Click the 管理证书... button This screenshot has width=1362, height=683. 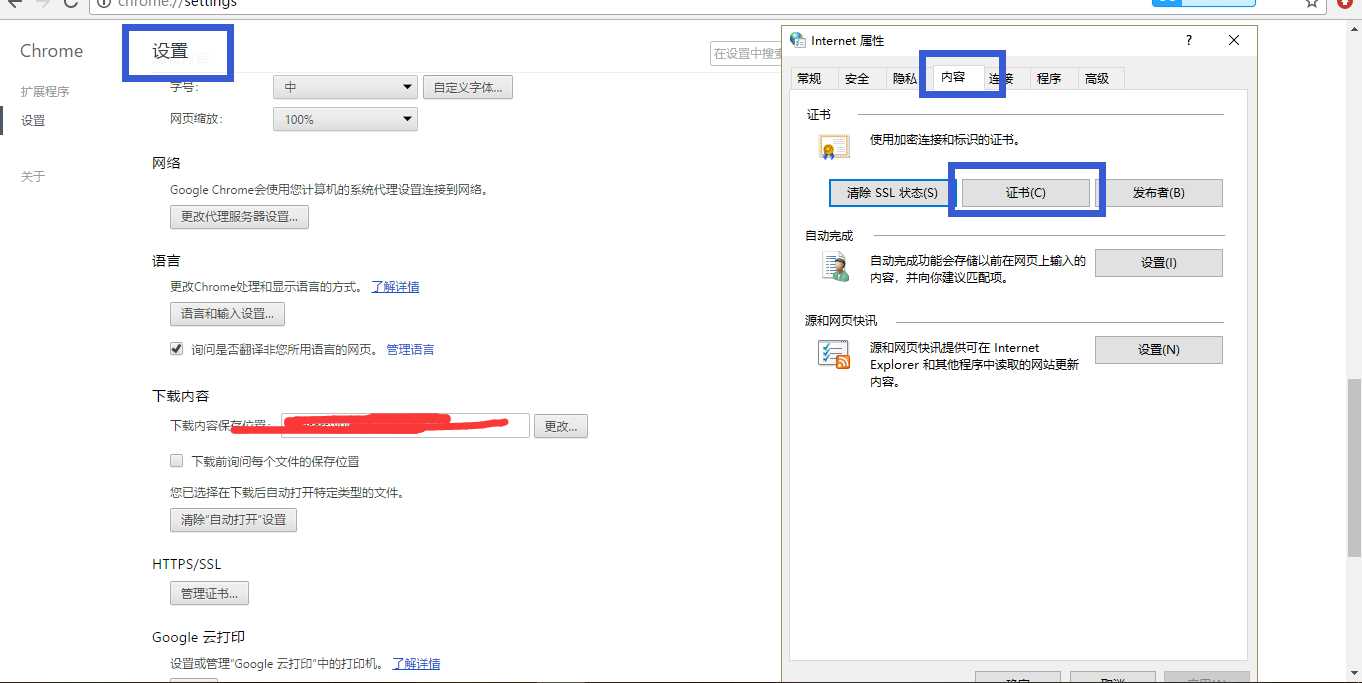[x=209, y=593]
